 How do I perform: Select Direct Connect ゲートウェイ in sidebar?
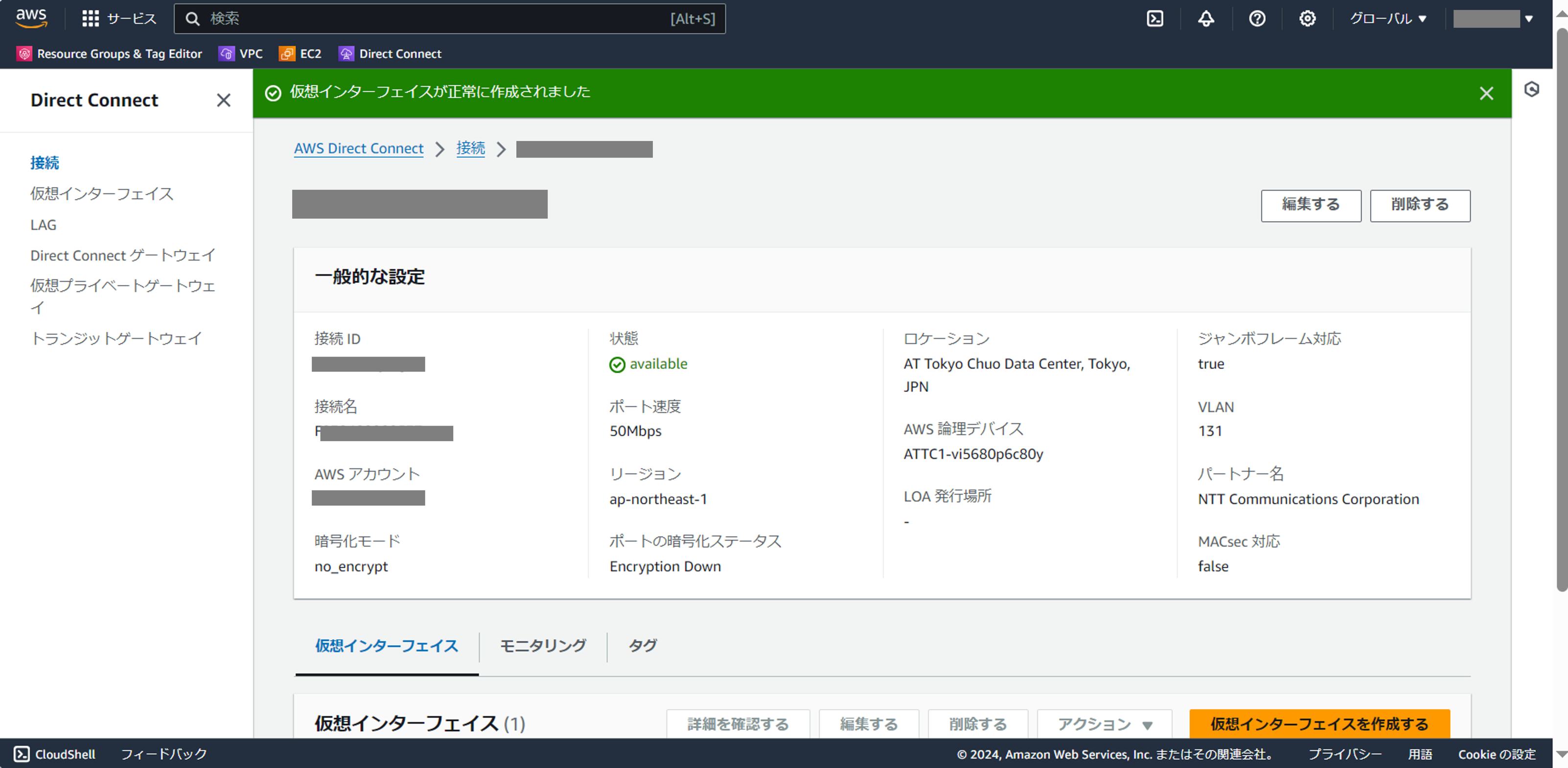(x=123, y=255)
